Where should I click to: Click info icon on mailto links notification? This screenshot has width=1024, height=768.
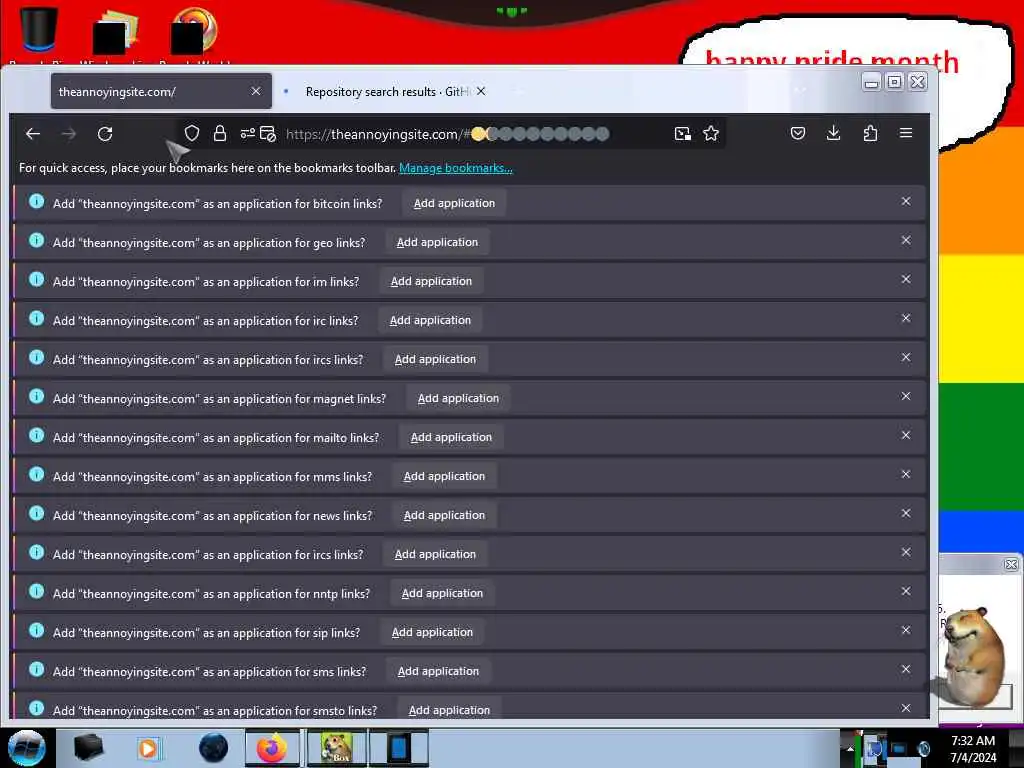[x=37, y=435]
